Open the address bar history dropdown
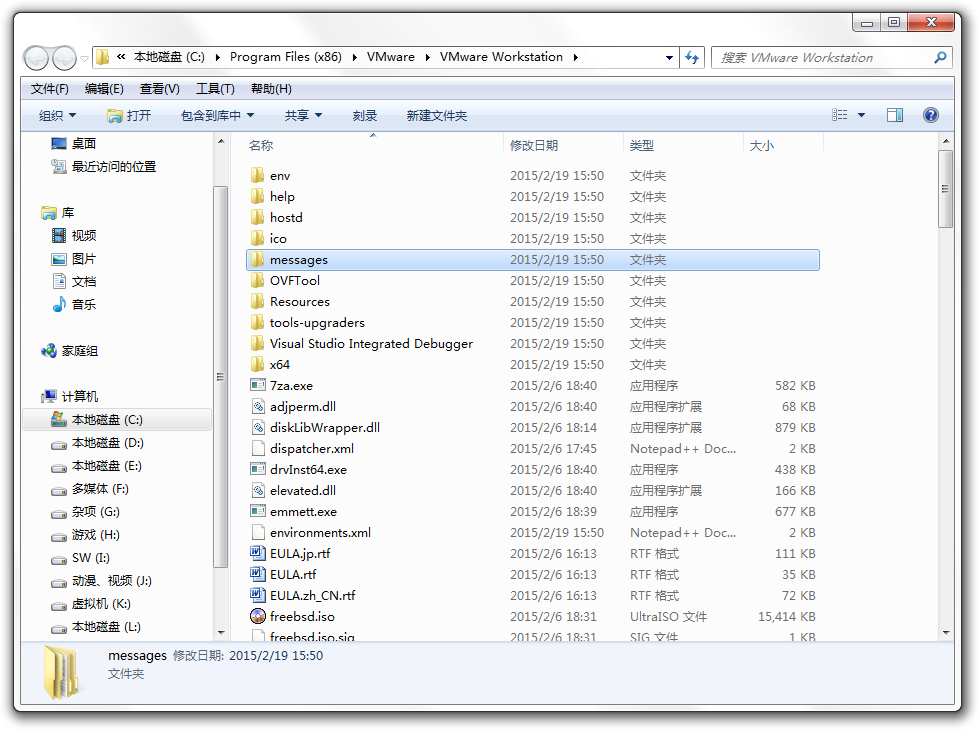 [669, 58]
